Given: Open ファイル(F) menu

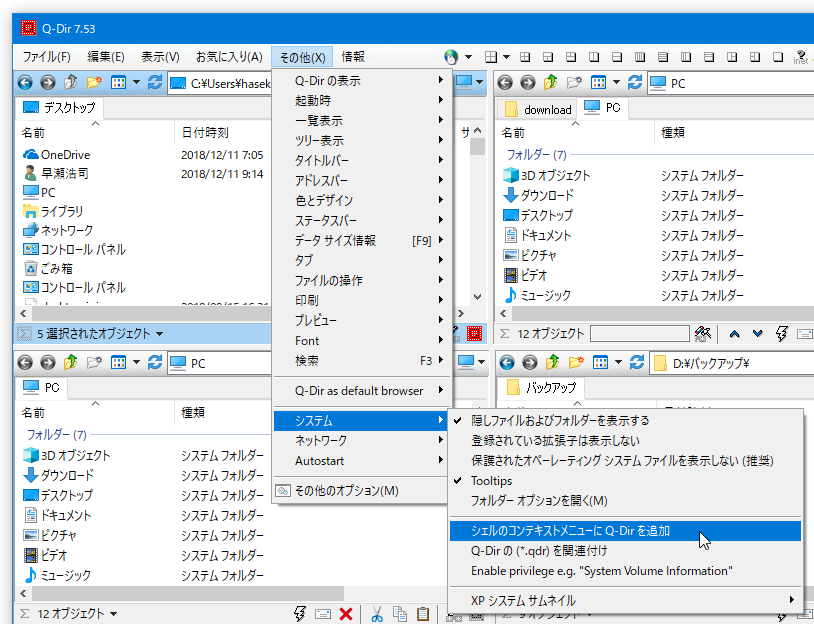Looking at the screenshot, I should (46, 57).
